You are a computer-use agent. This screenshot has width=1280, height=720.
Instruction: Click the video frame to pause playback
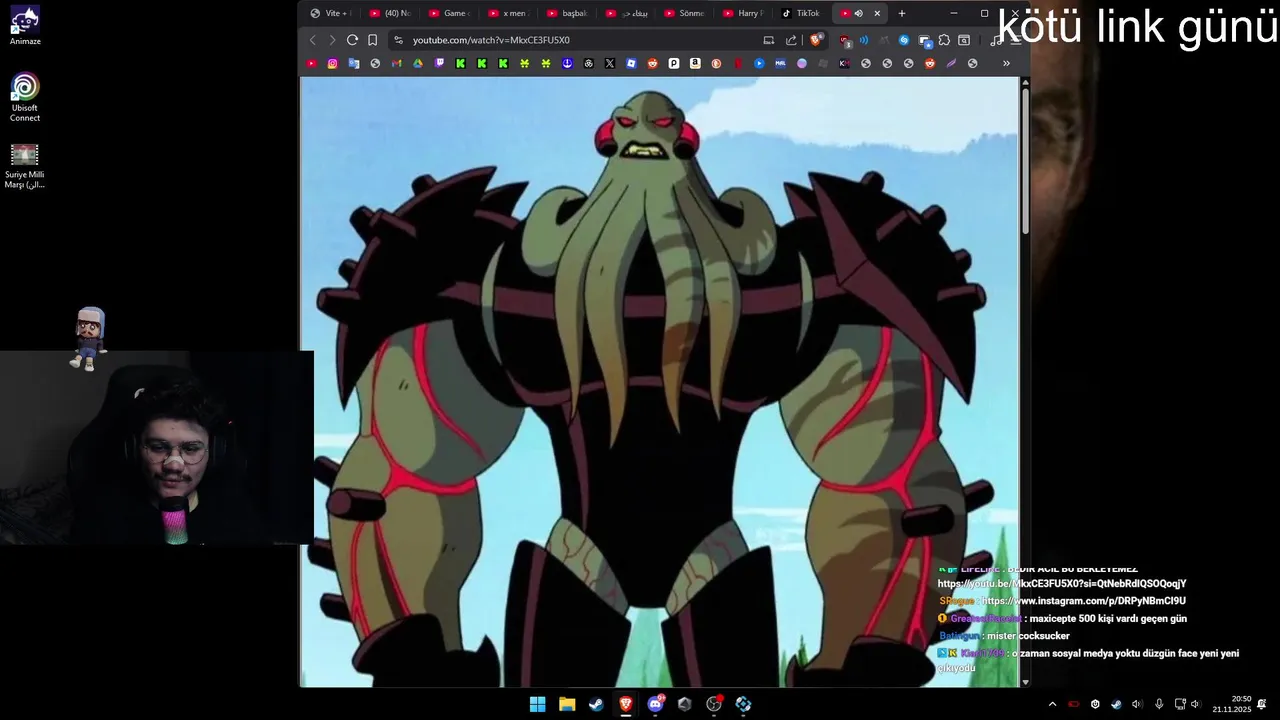(x=660, y=382)
